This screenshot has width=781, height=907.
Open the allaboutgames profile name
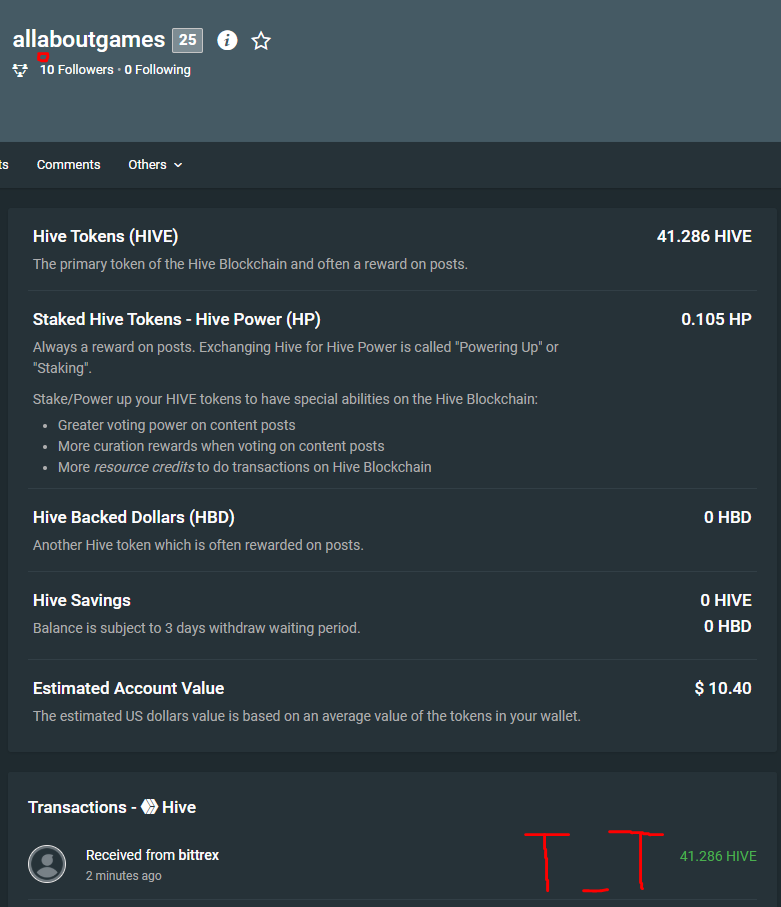pyautogui.click(x=89, y=40)
